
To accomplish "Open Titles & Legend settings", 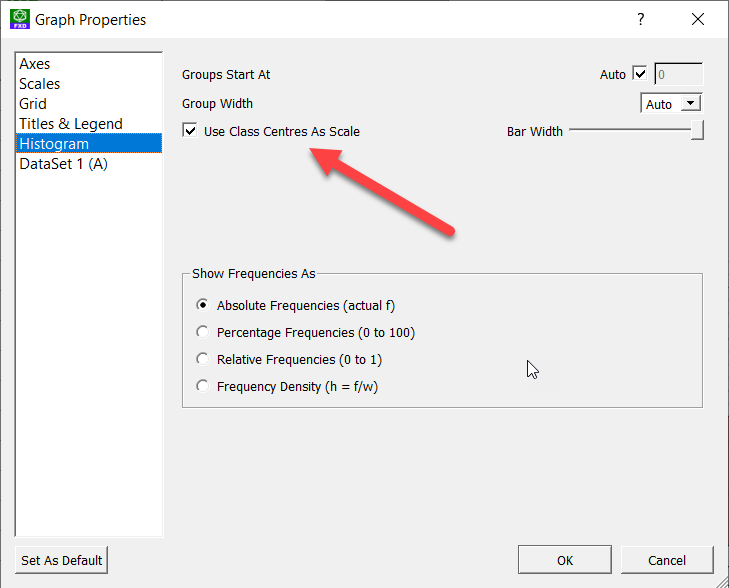I will click(71, 124).
